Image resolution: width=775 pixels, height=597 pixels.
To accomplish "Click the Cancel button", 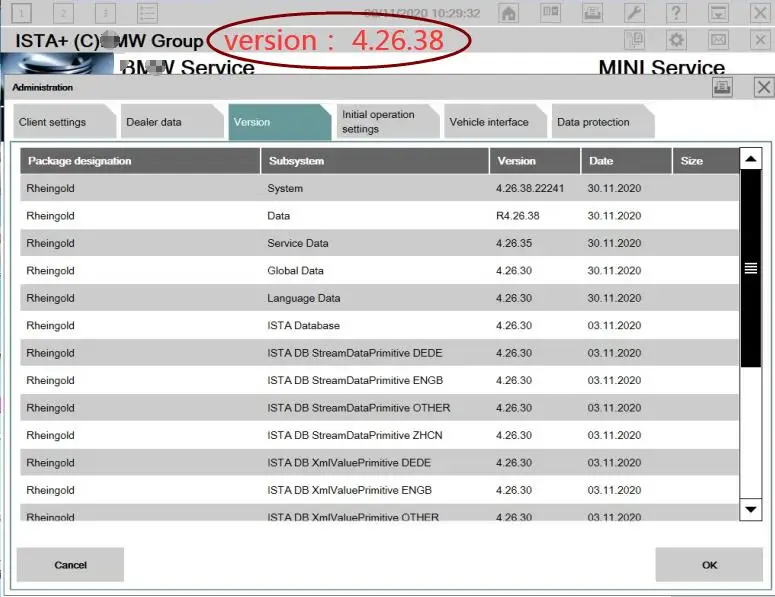I will coord(70,564).
